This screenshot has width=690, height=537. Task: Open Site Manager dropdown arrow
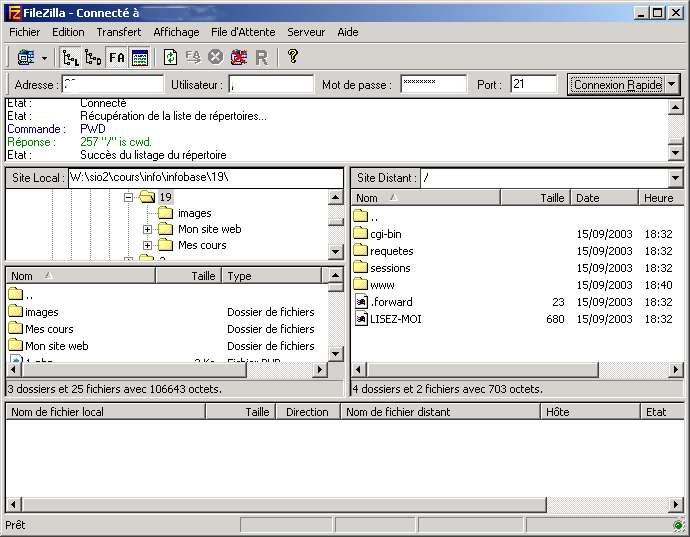click(x=44, y=58)
